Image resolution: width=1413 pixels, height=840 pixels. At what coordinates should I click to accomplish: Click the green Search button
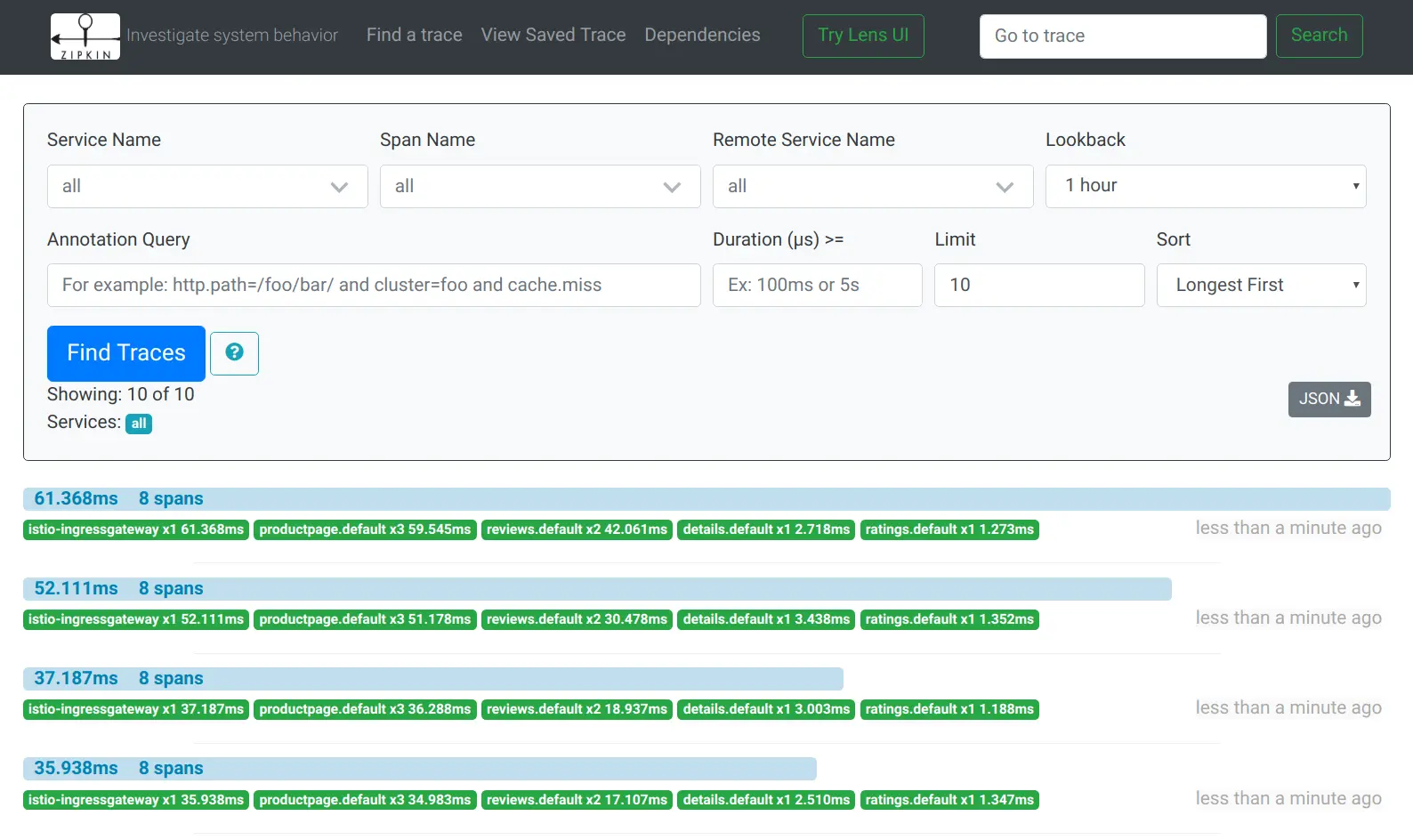coord(1319,36)
